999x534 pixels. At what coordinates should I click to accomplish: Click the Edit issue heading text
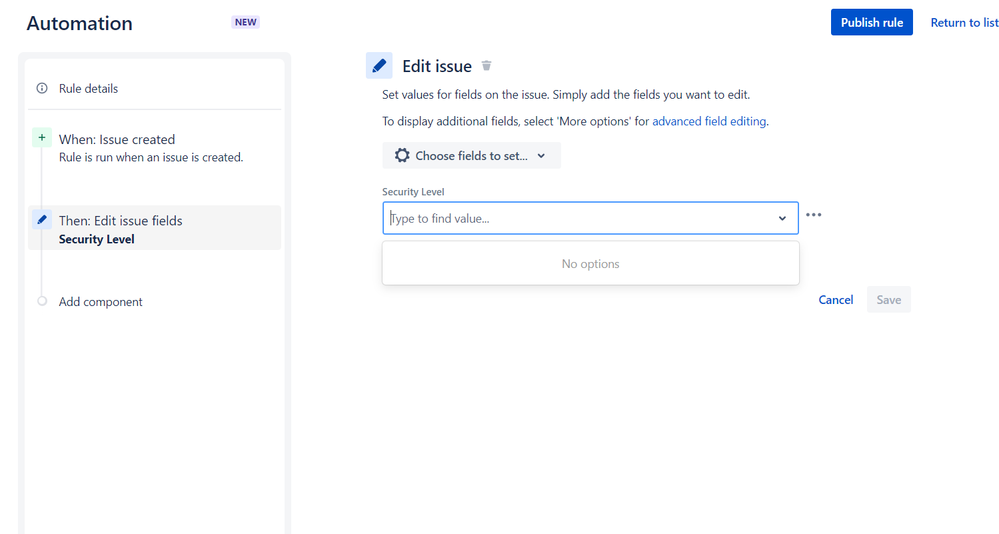point(437,66)
